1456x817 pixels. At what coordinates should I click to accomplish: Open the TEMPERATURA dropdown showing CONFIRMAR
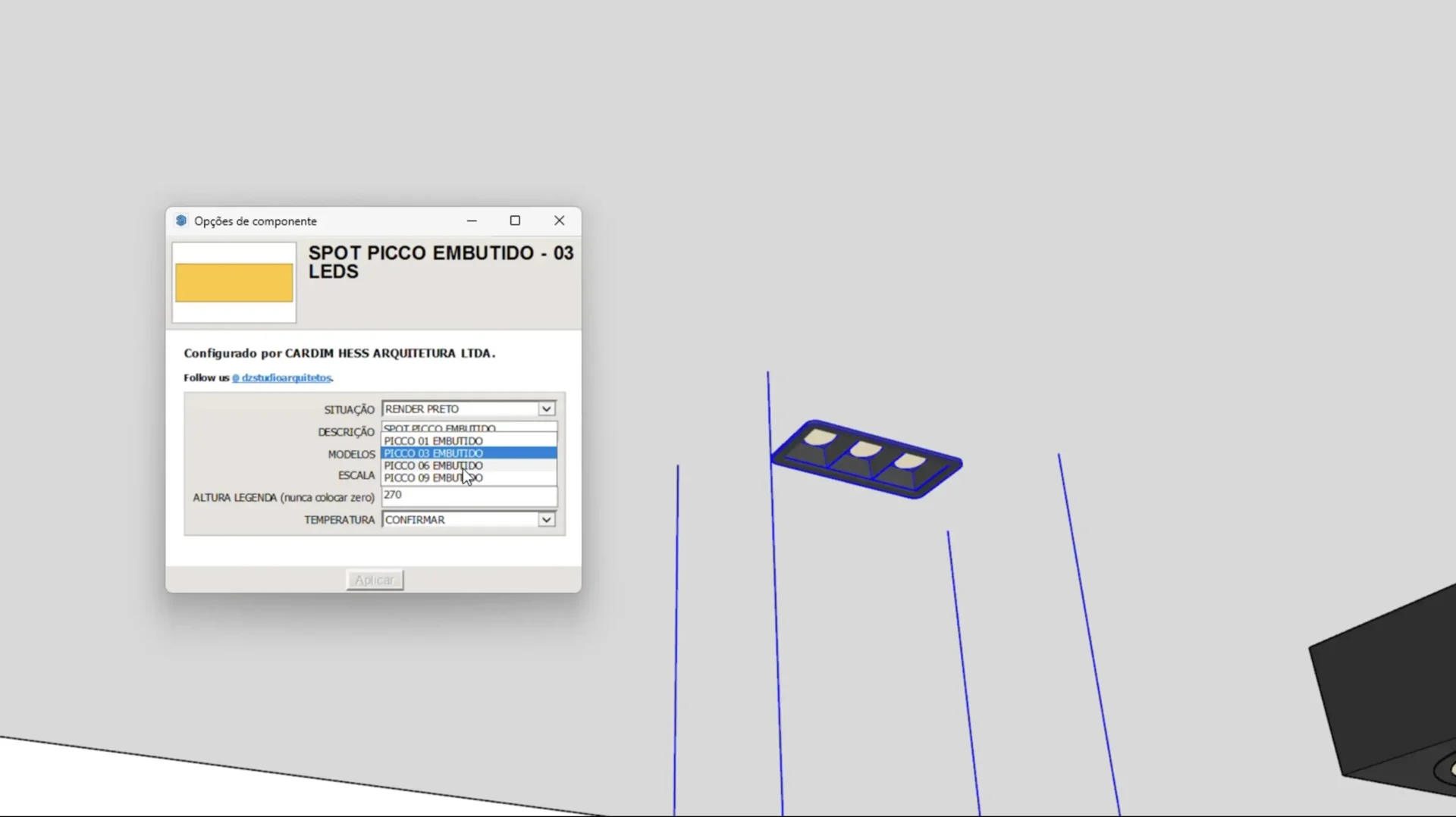(x=546, y=520)
